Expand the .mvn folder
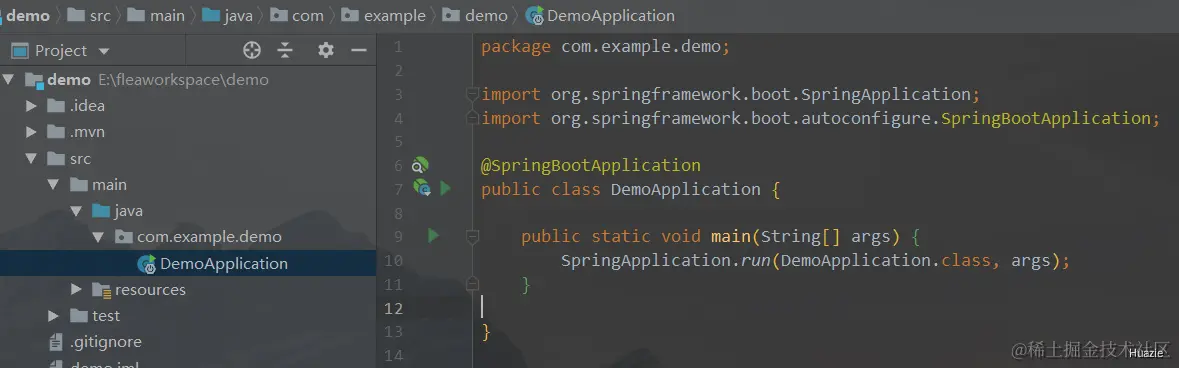This screenshot has height=368, width=1179. 31,132
